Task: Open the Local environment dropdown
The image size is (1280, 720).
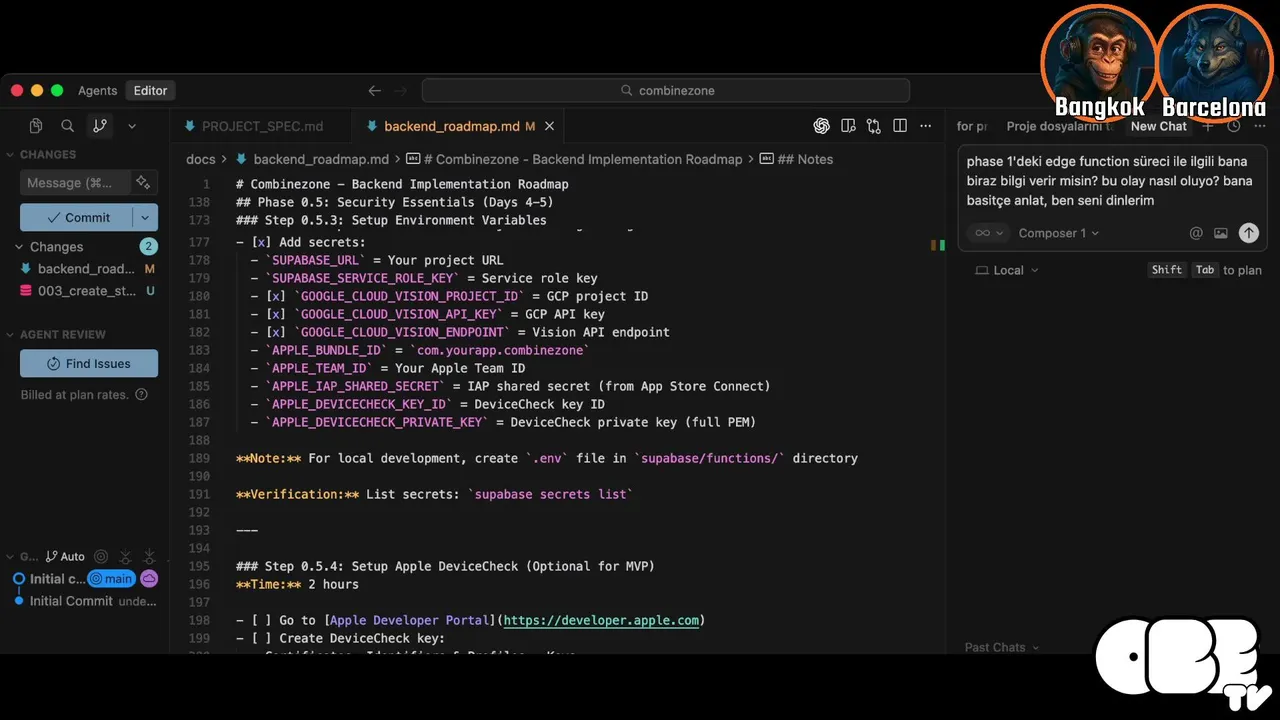Action: (1007, 270)
